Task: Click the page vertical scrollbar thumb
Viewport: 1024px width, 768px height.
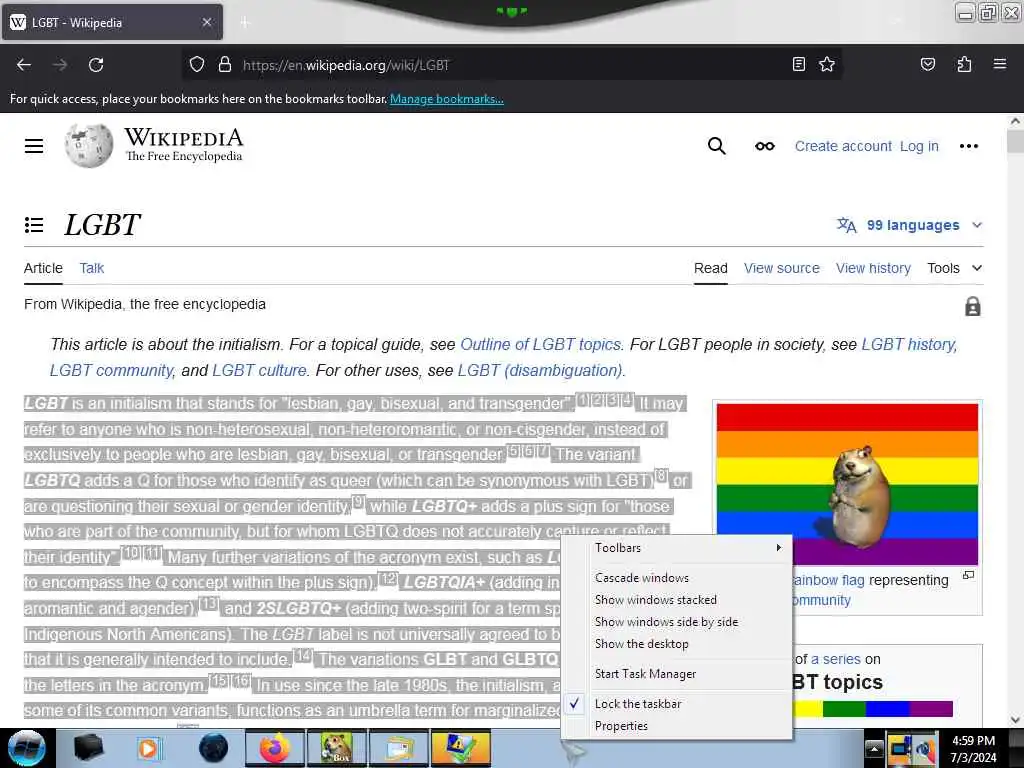Action: pos(1015,141)
